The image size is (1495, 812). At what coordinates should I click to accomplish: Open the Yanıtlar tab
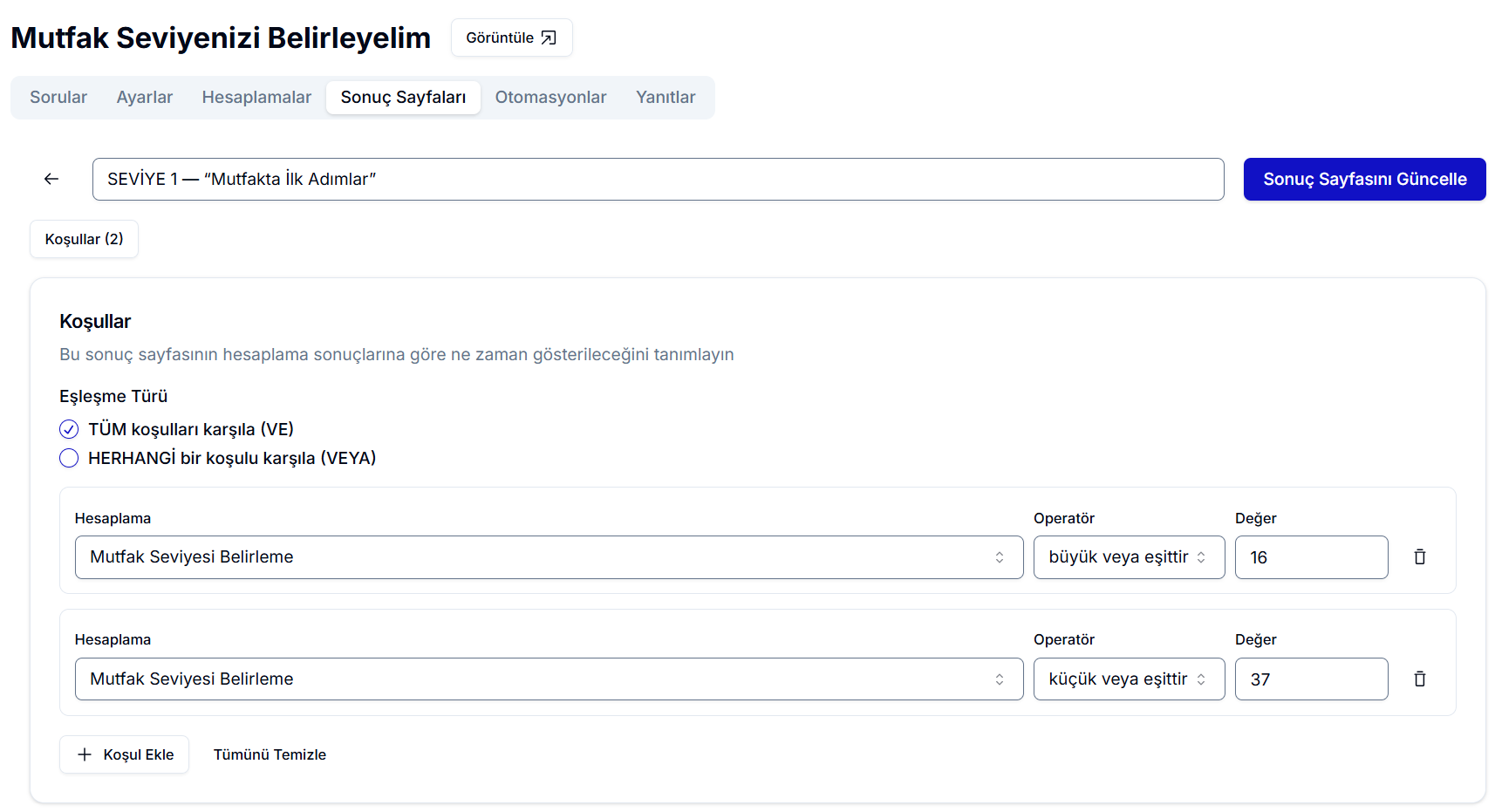point(666,97)
